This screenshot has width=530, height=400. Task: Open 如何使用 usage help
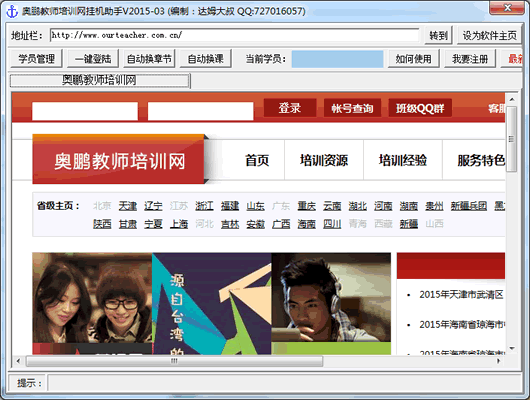(x=413, y=58)
